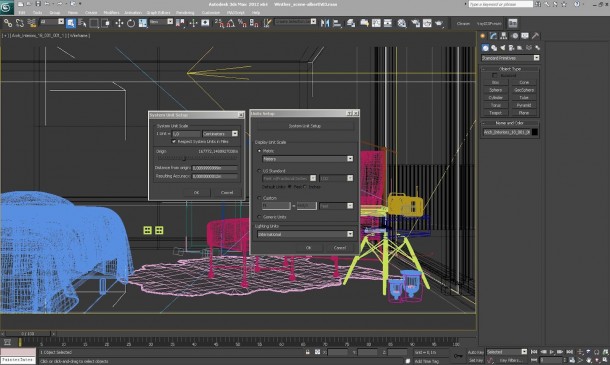Select the Lights category icon
610x365 pixels.
[x=503, y=48]
